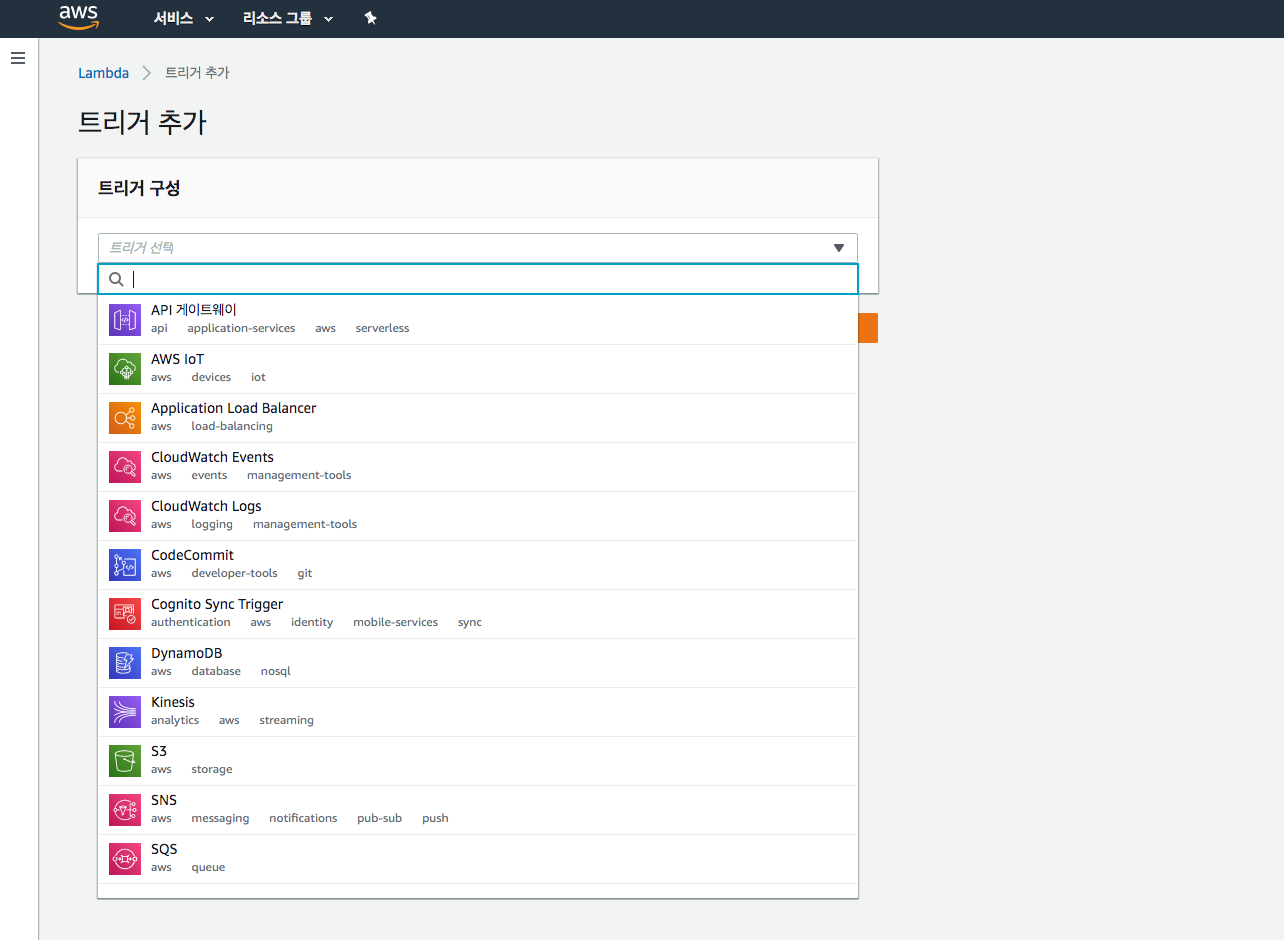Viewport: 1284px width, 940px height.
Task: Choose Kinesis trigger option
Action: click(x=478, y=712)
